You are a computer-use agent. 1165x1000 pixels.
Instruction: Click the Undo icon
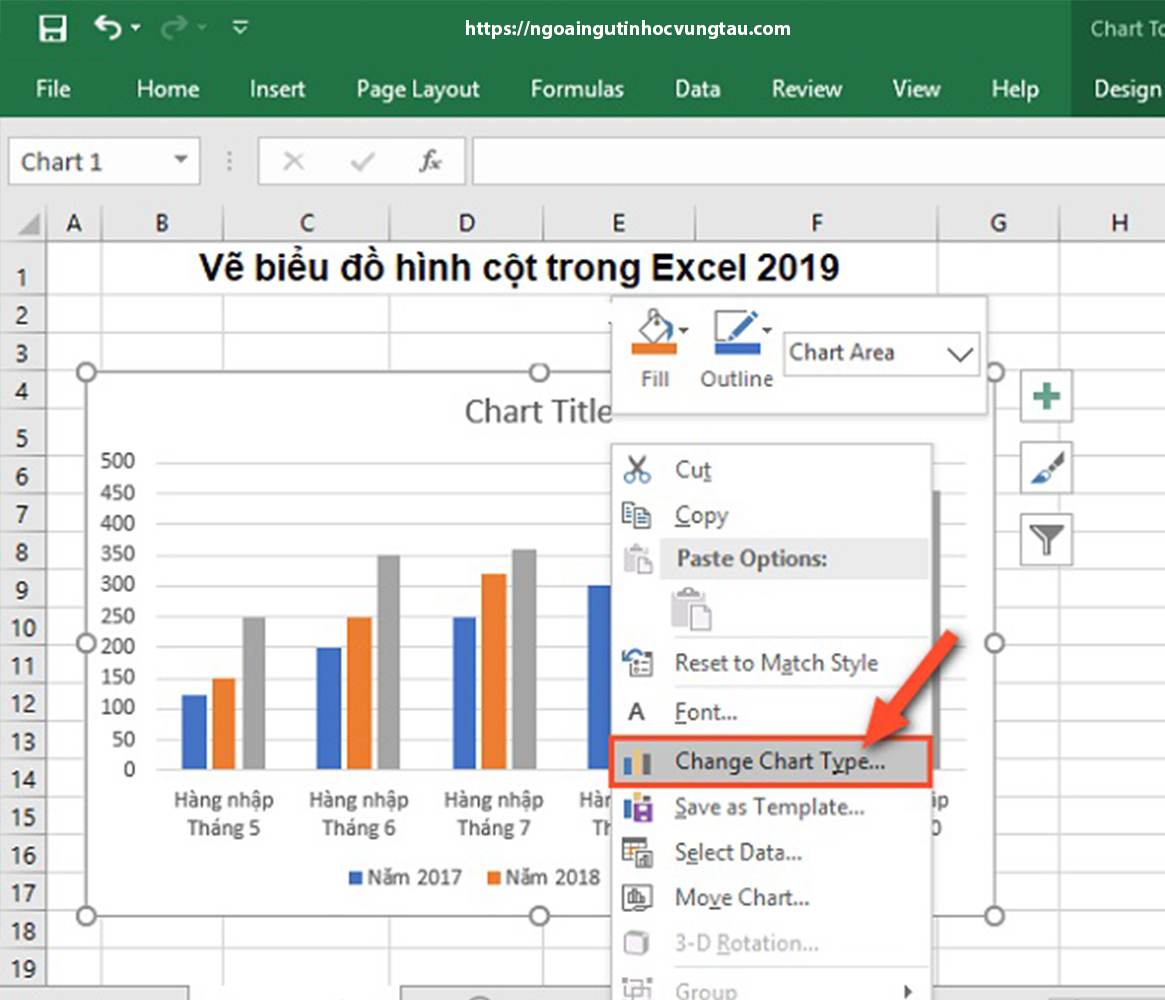click(x=108, y=28)
